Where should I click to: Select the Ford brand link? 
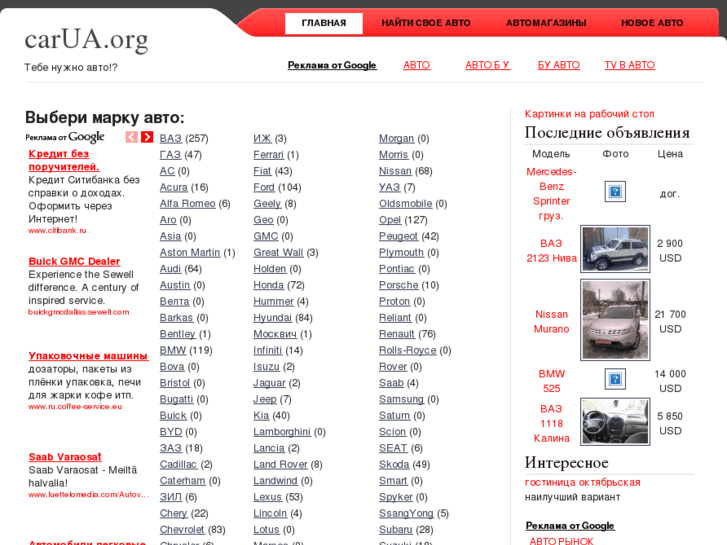264,187
